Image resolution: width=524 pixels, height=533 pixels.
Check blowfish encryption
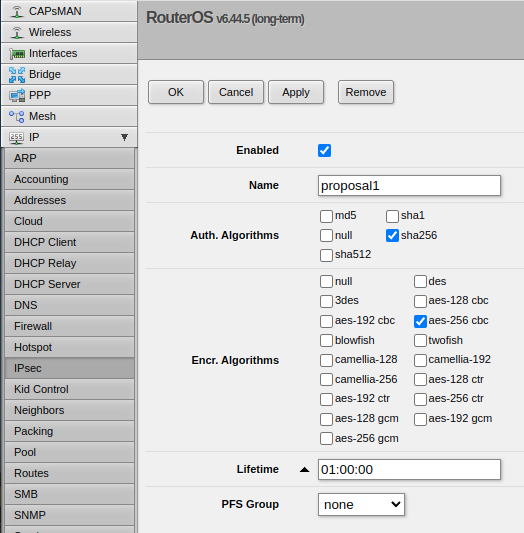tap(326, 341)
